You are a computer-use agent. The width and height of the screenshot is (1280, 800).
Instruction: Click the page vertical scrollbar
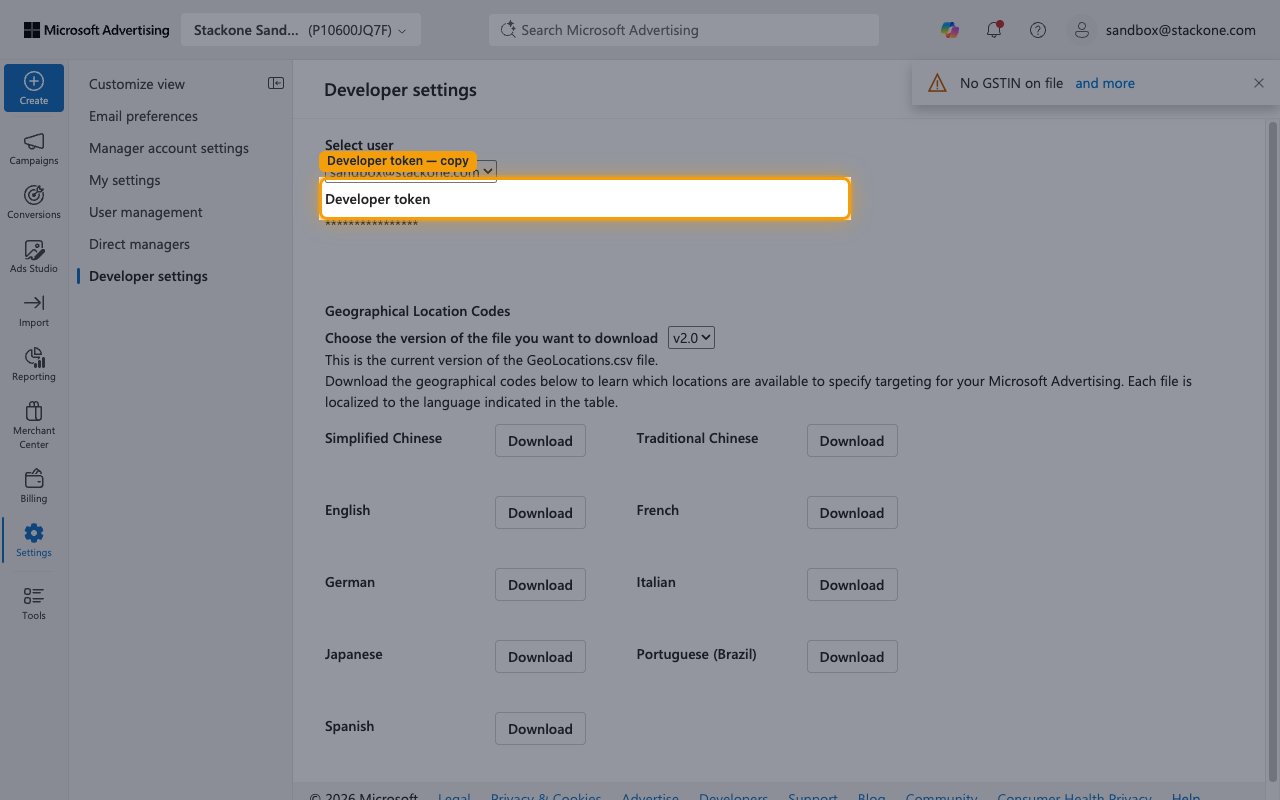pyautogui.click(x=1272, y=450)
